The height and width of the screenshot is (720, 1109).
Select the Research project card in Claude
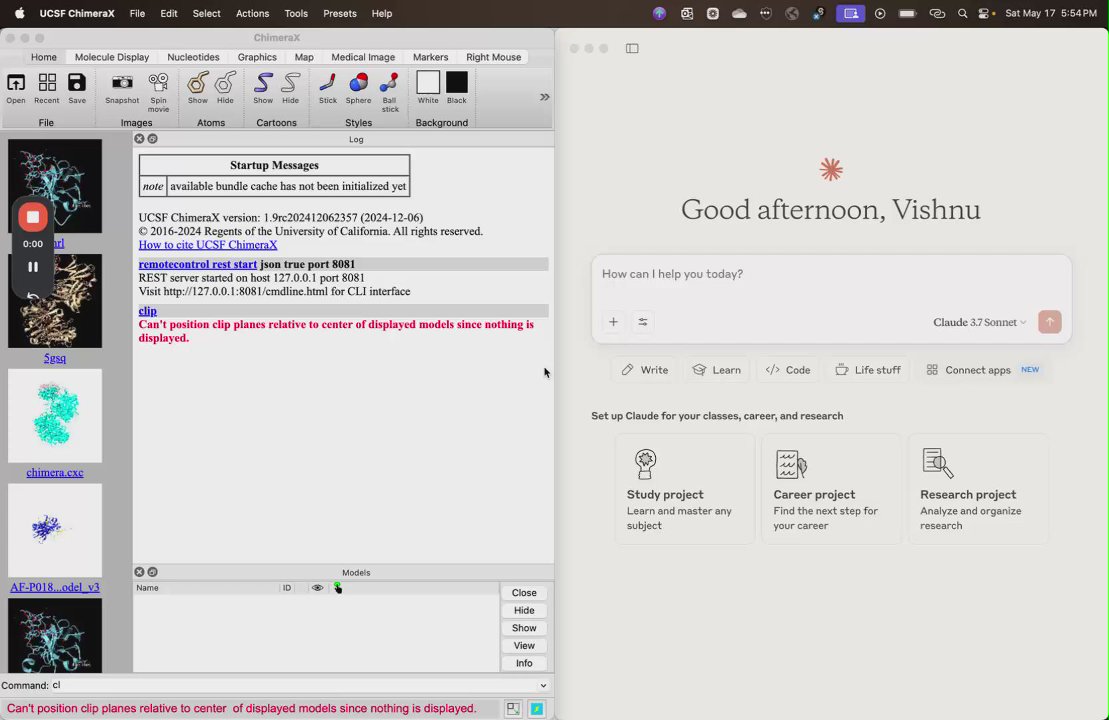click(978, 489)
